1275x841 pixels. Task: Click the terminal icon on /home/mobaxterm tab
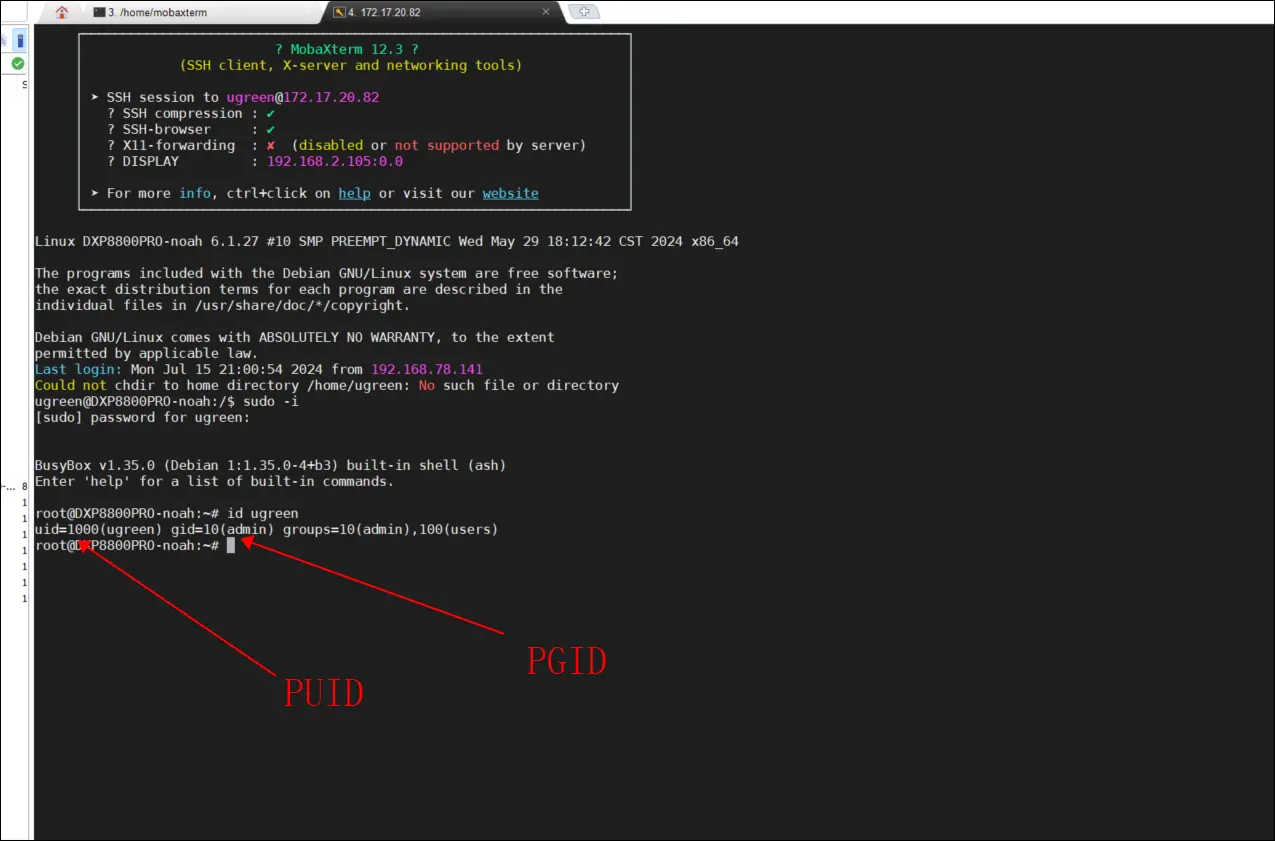pos(98,12)
